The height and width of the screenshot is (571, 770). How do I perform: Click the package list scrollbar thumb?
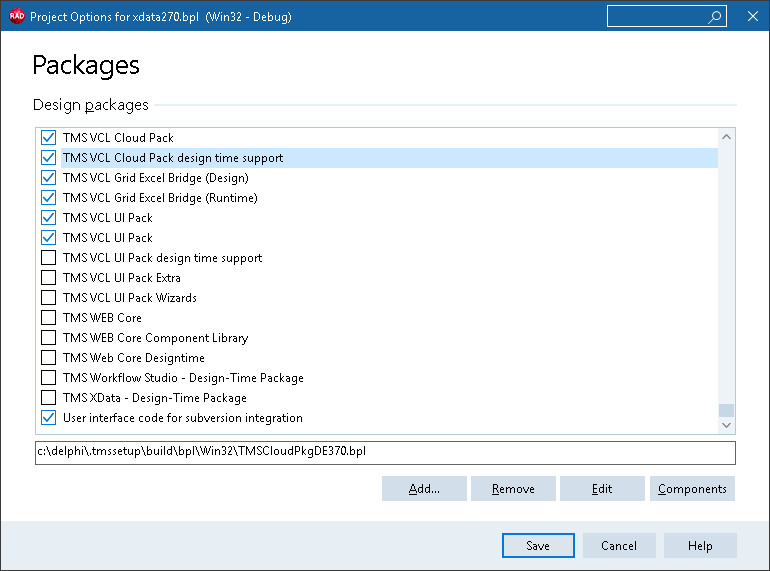click(726, 410)
